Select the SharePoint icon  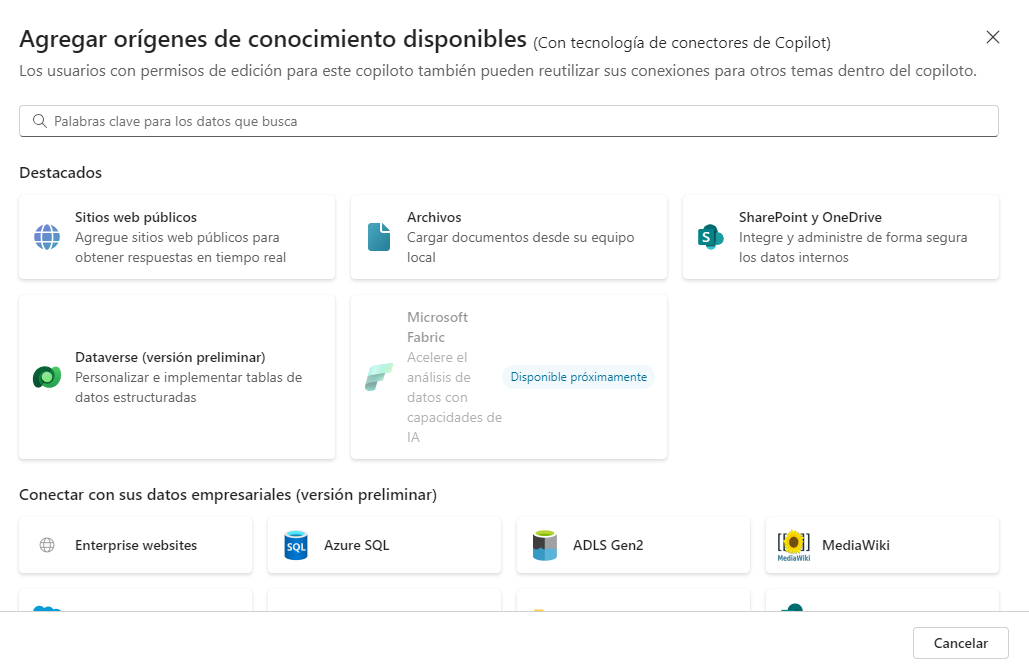[710, 237]
